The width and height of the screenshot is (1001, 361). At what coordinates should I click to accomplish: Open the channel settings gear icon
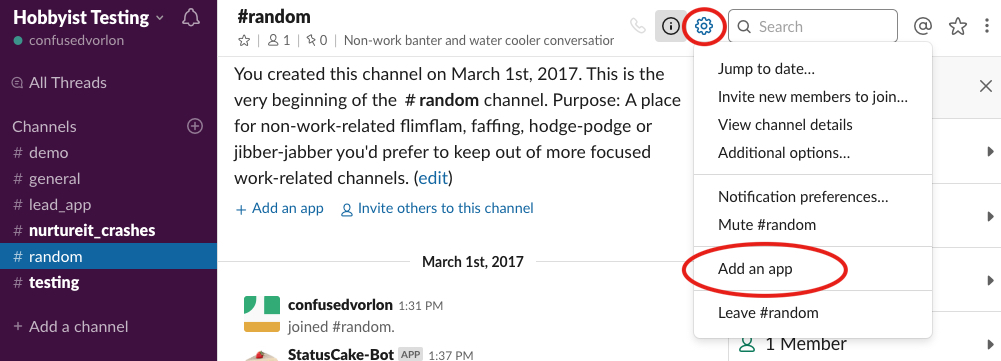[x=704, y=26]
